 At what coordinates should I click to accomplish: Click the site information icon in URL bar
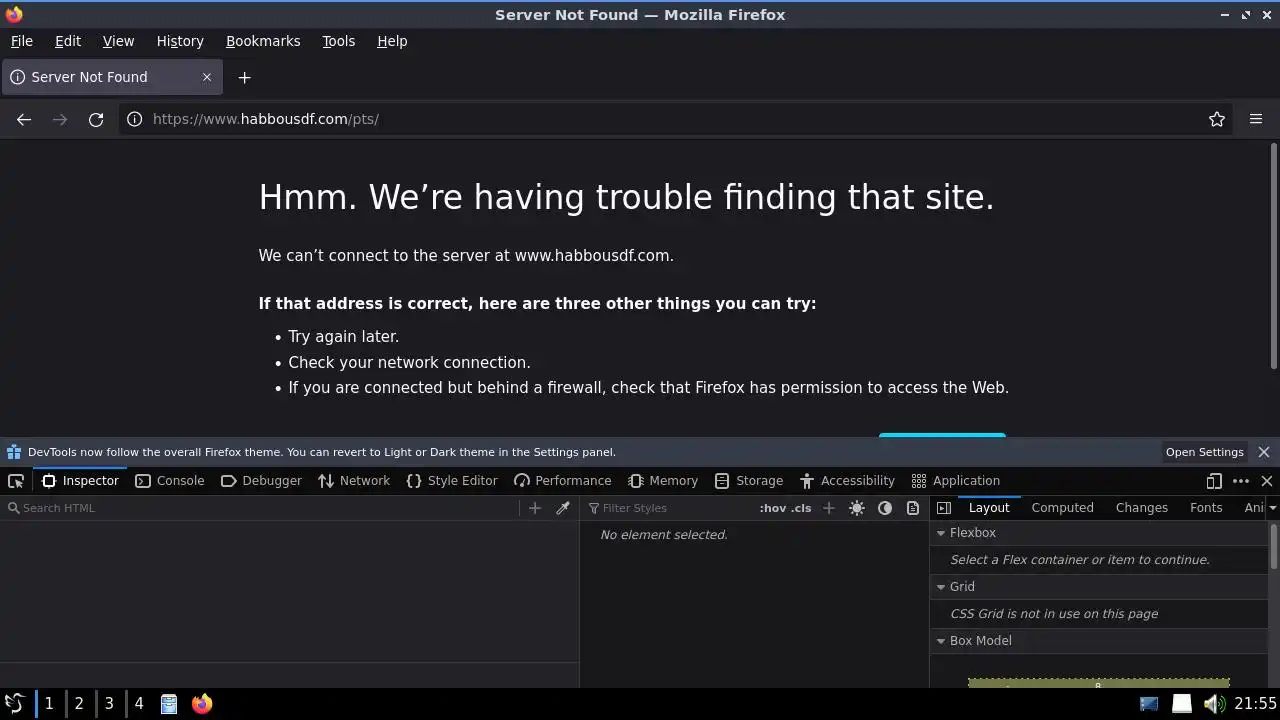coord(135,119)
